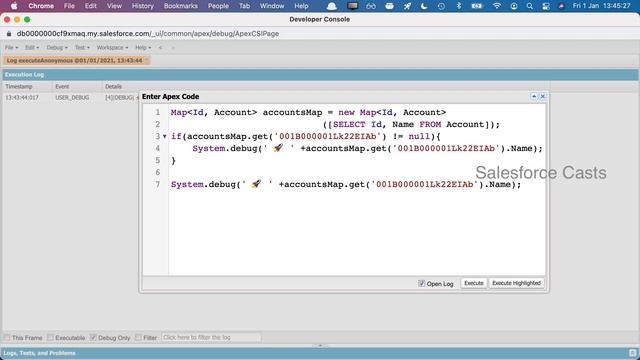Open the Apple menu
The height and width of the screenshot is (360, 640).
(14, 6)
